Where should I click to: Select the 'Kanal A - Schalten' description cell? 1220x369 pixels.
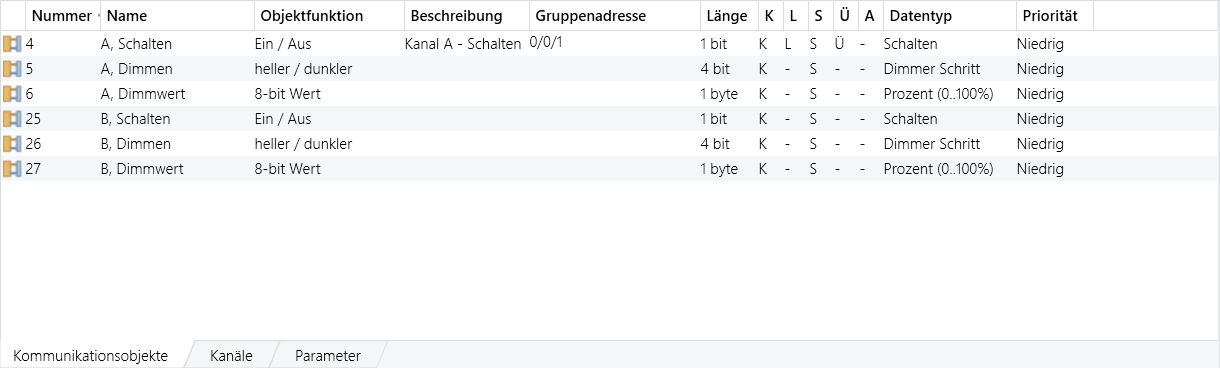pos(463,44)
